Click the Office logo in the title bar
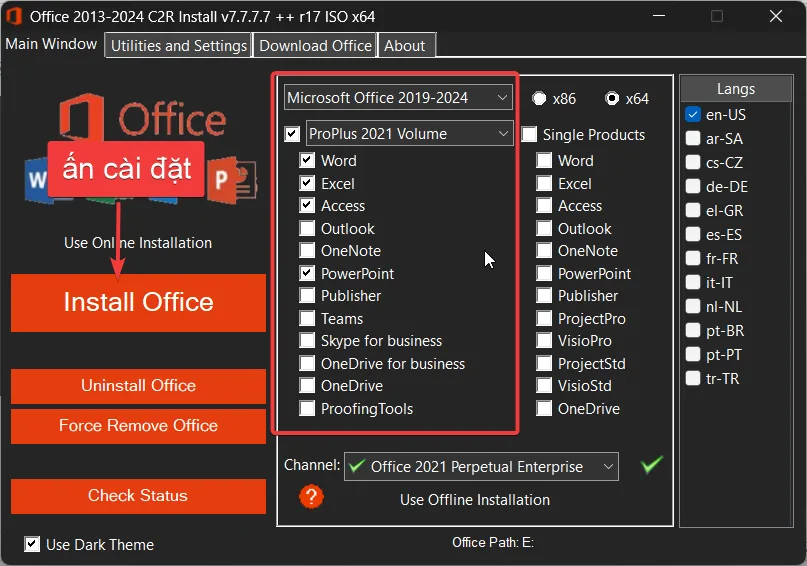Screen dimensions: 807x566 tap(14, 16)
